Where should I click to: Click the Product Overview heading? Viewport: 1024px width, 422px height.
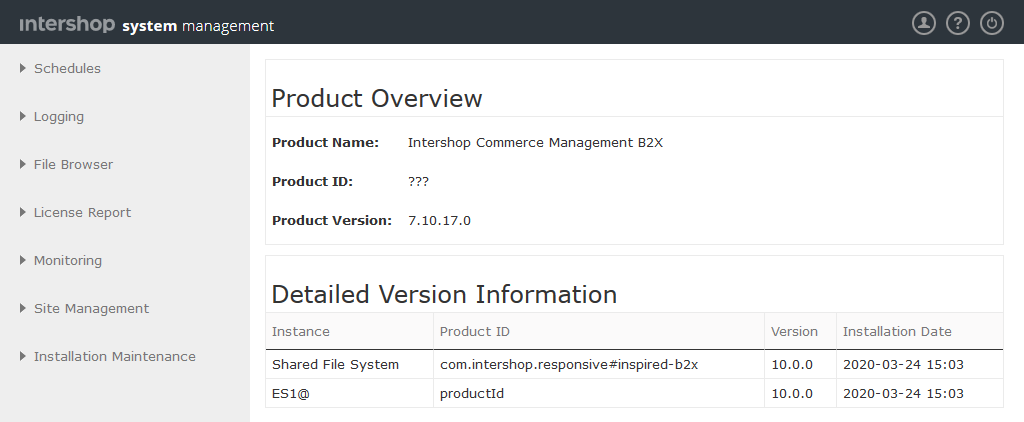tap(377, 99)
